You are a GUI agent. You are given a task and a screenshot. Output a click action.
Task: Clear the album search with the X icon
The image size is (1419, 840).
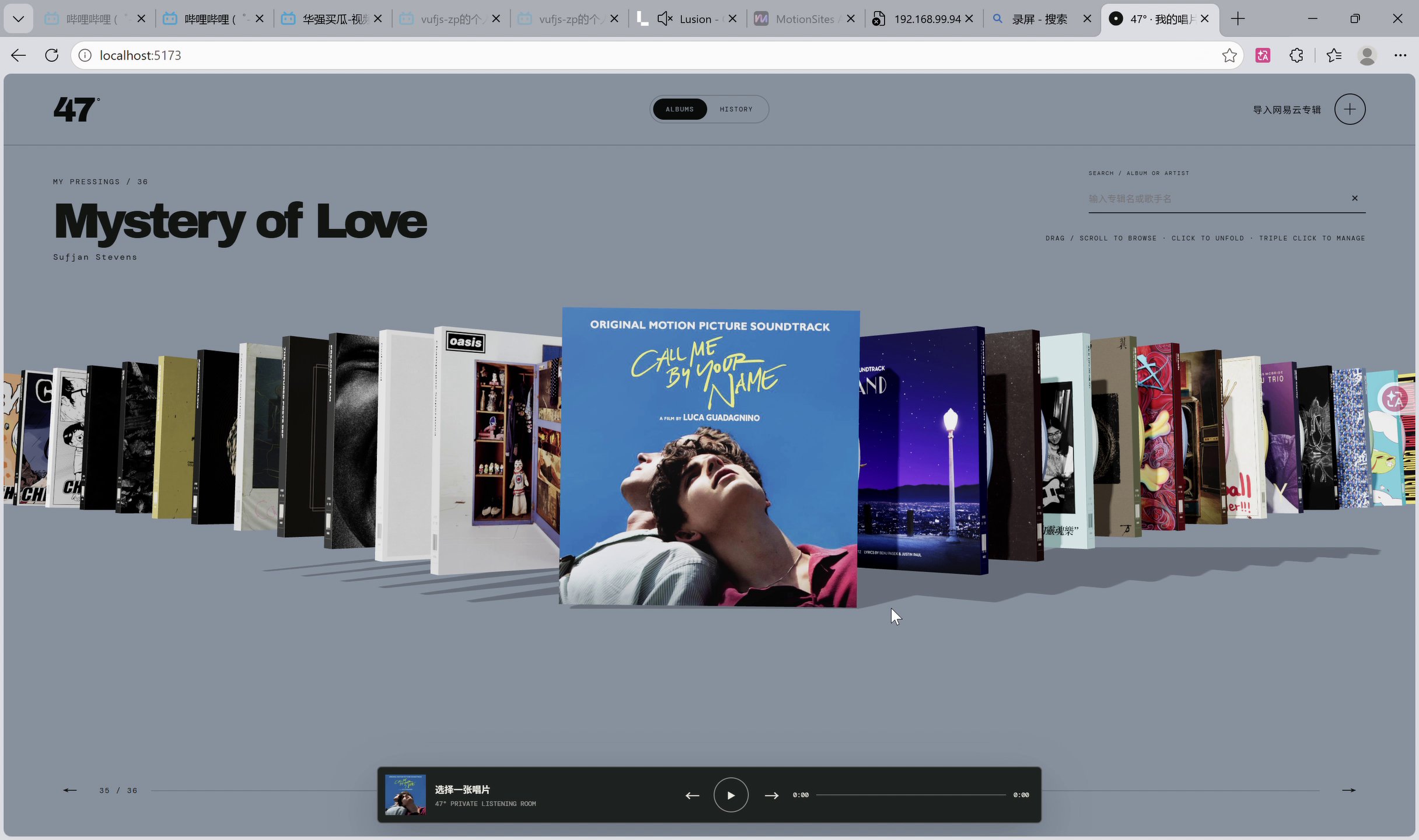1355,198
